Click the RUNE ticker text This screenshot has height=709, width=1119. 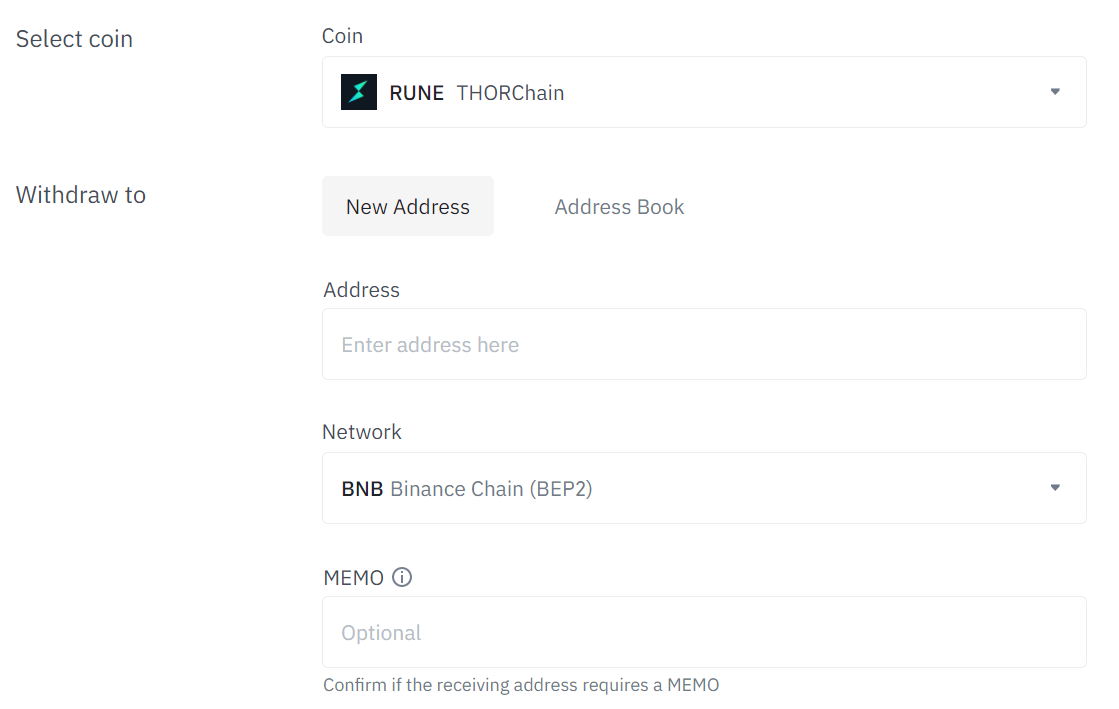click(x=416, y=93)
